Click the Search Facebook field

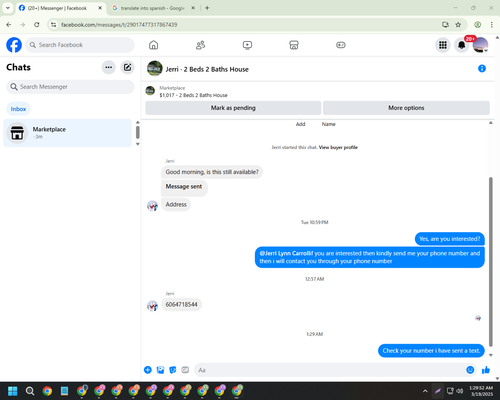pos(80,45)
